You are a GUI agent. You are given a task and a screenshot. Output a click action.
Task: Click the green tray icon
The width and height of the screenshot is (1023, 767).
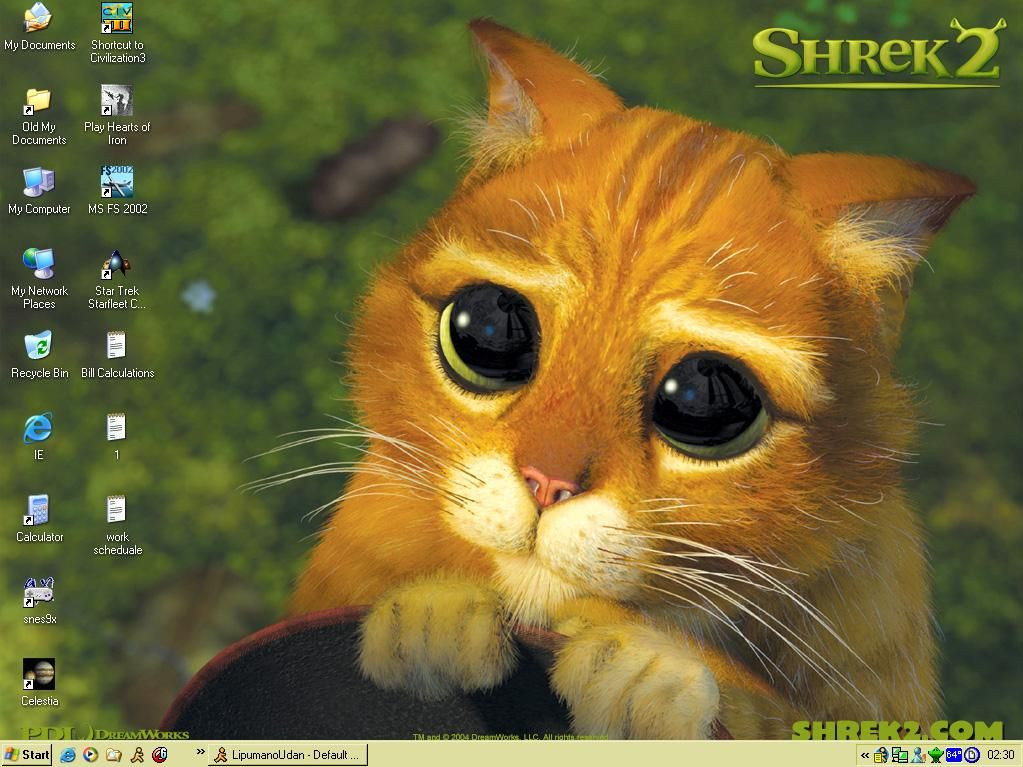point(936,755)
